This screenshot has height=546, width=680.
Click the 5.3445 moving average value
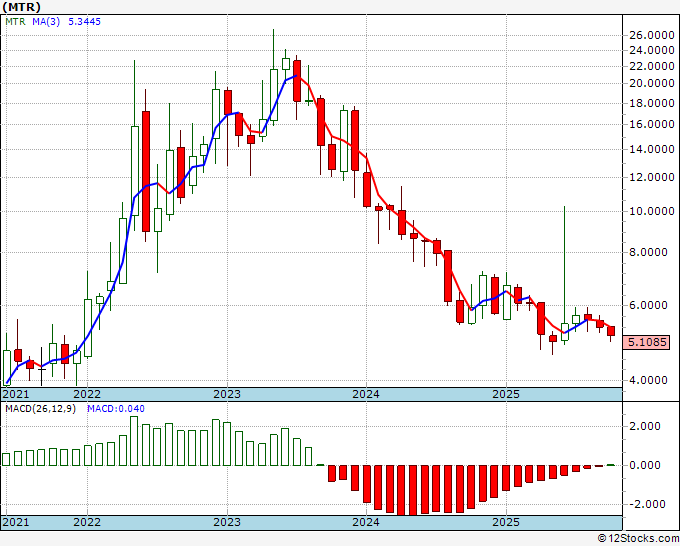tap(85, 21)
